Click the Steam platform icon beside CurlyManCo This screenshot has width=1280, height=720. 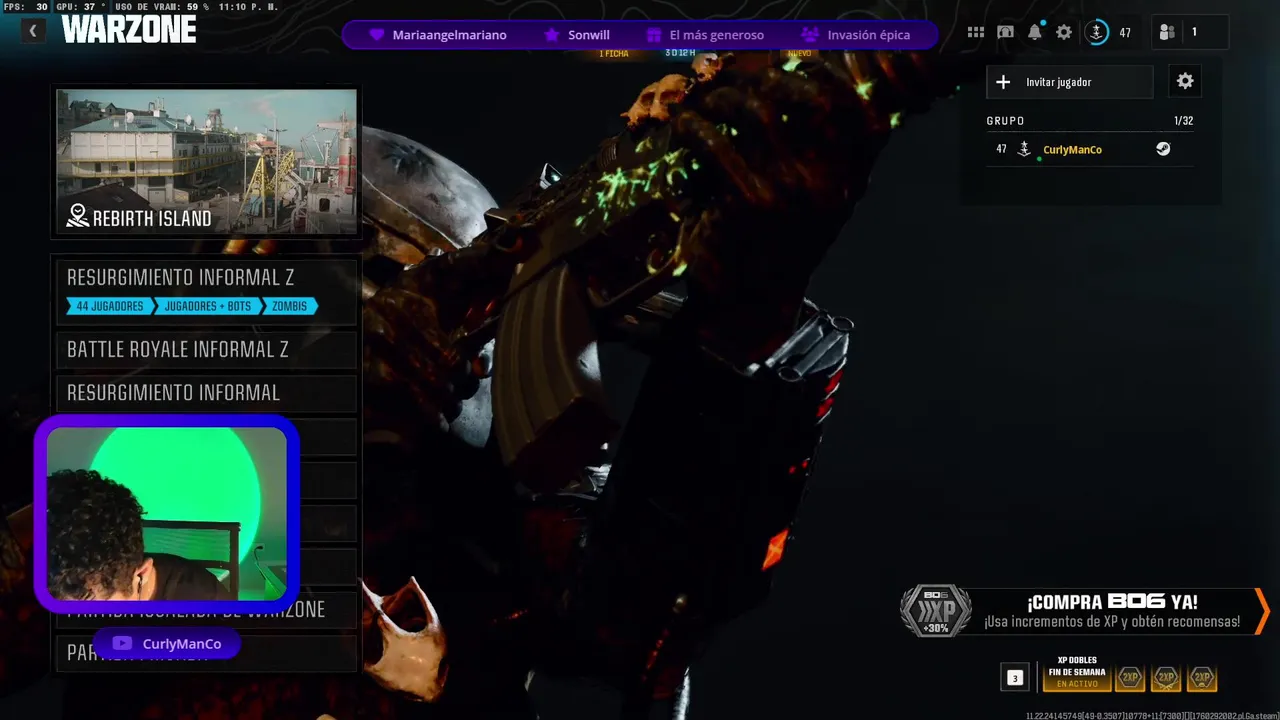1163,149
